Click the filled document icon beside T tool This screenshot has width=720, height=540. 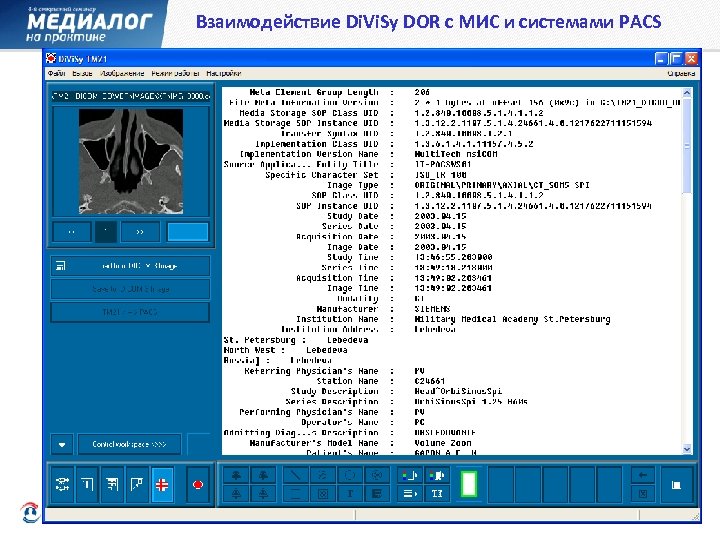(377, 494)
